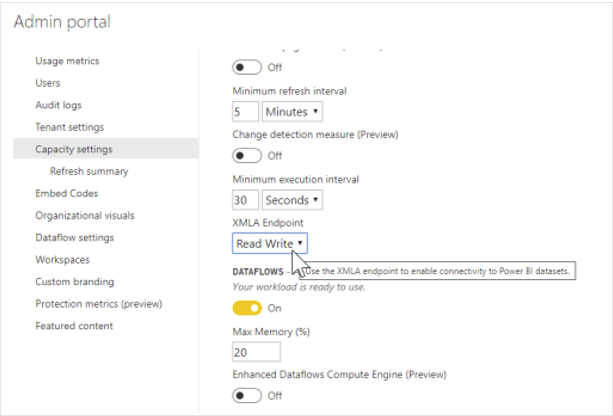This screenshot has height=416, width=613.
Task: Click the Minimum execution interval value field
Action: (245, 200)
